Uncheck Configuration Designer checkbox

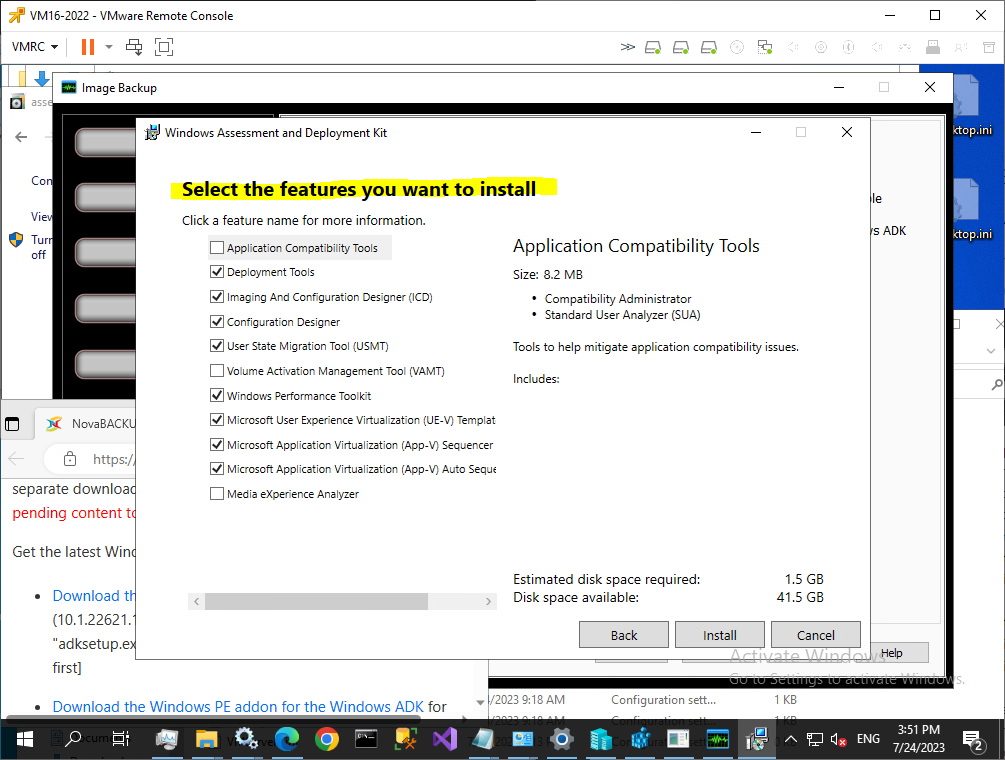coord(217,321)
